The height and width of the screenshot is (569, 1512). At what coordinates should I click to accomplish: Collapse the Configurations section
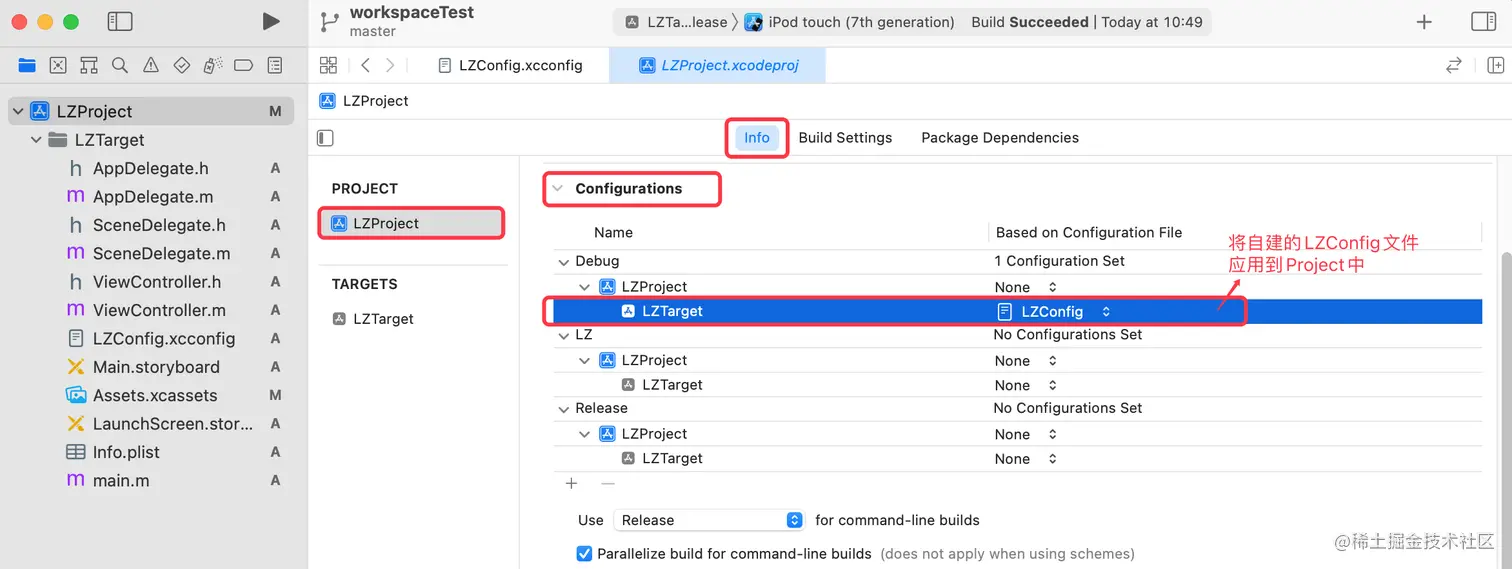click(558, 188)
